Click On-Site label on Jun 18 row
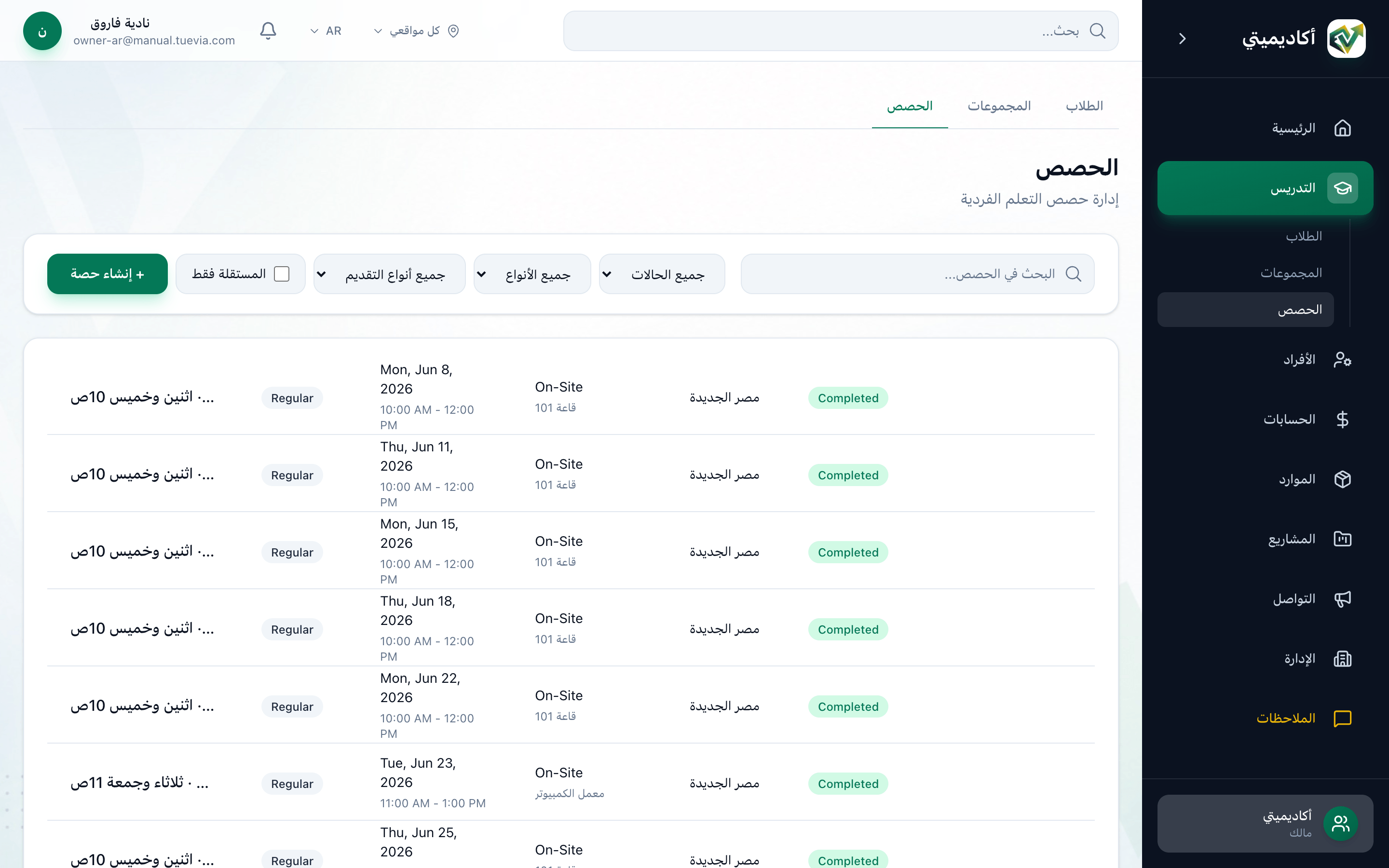This screenshot has width=1389, height=868. pos(558,618)
